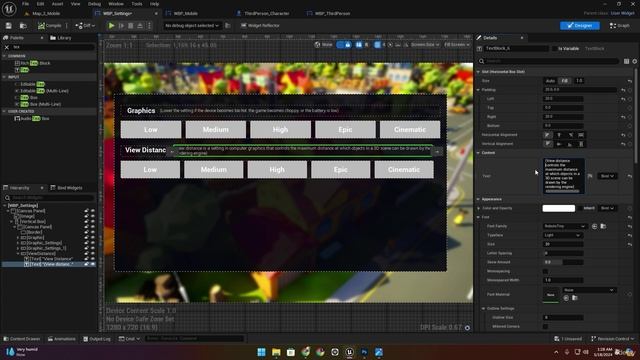
Task: Click the Stop simulation button
Action: 131,25
